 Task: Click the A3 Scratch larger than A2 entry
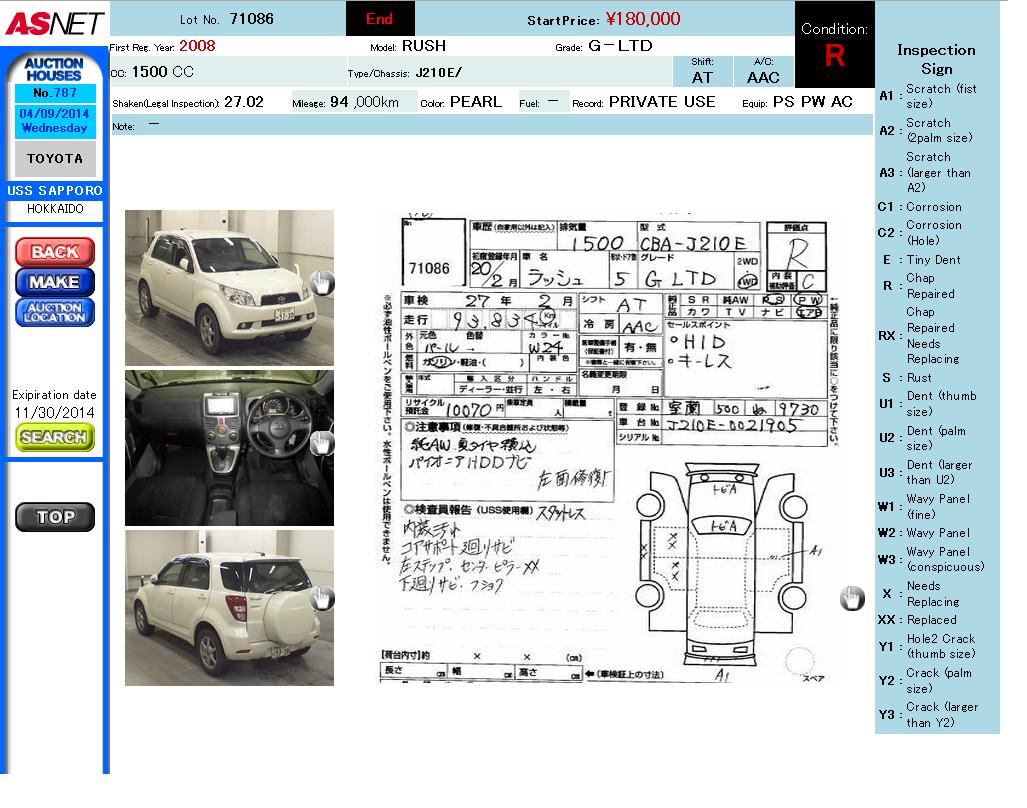click(x=925, y=173)
